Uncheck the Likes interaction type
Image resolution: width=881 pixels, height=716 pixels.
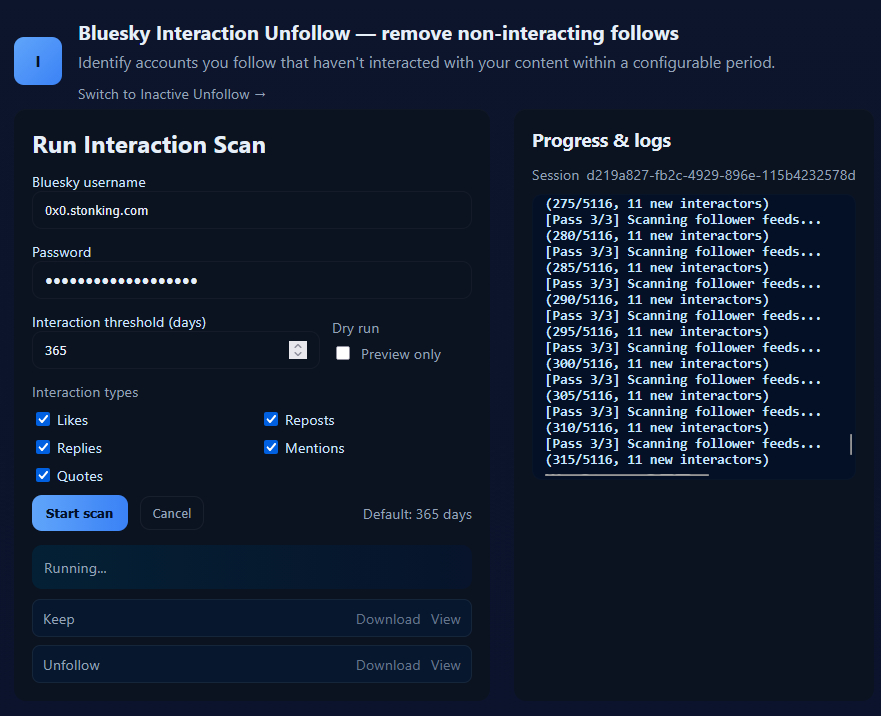43,420
